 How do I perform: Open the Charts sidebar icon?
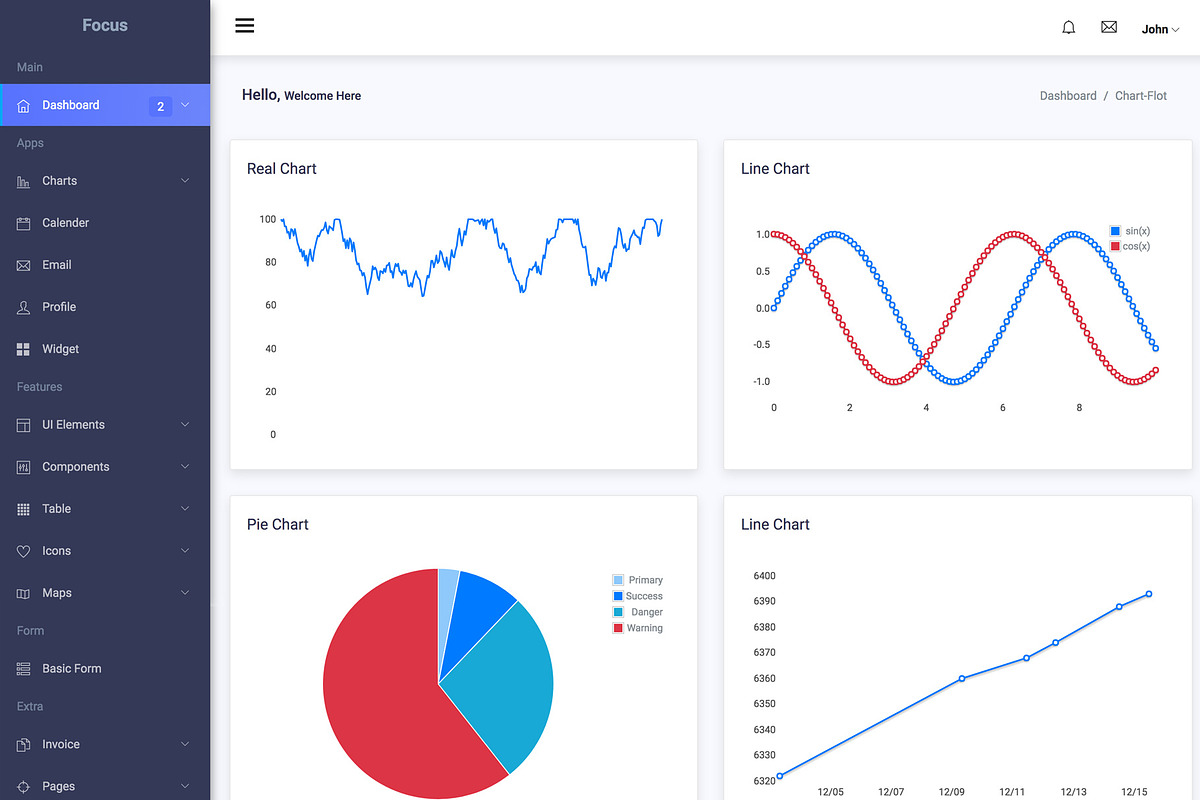point(22,180)
